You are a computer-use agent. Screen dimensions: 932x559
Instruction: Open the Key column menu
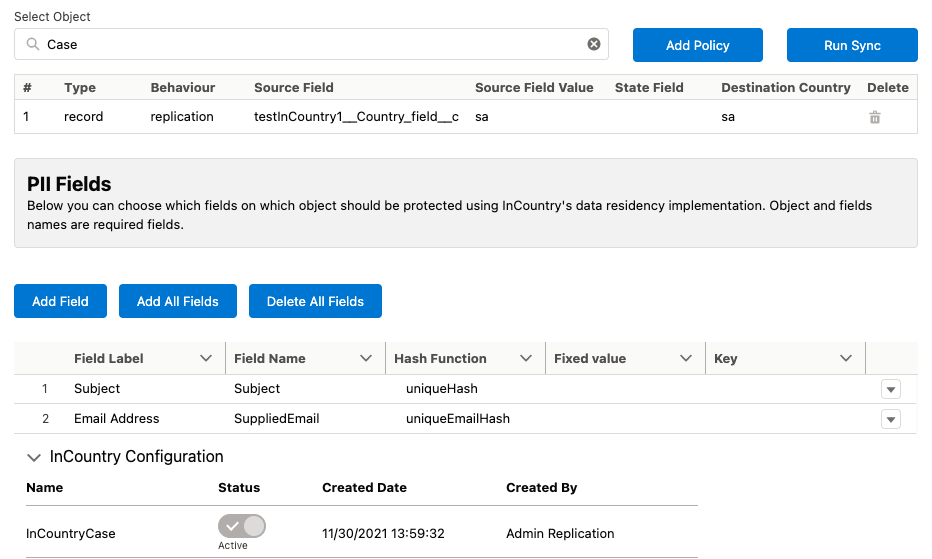[846, 358]
